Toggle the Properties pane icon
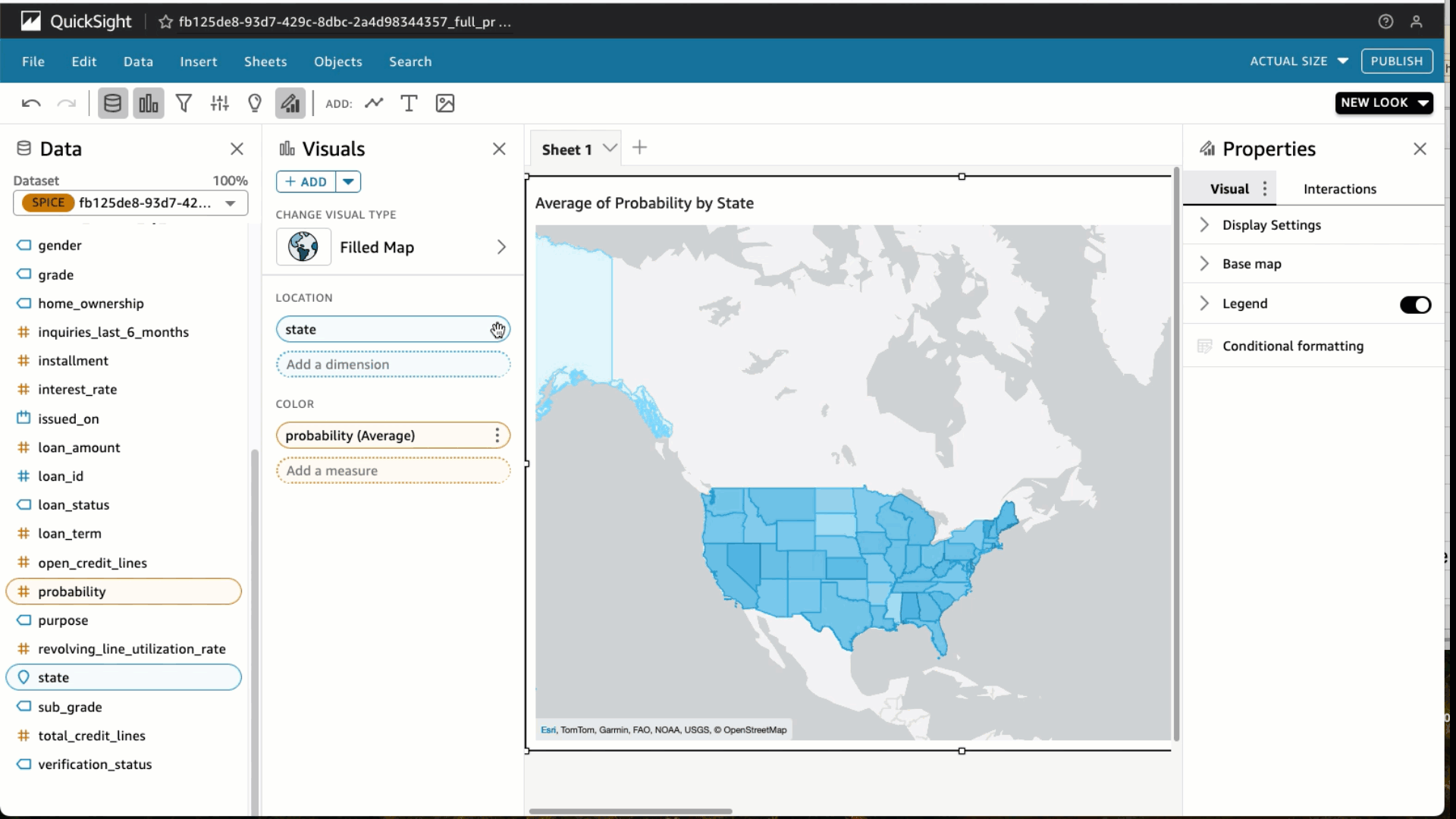The height and width of the screenshot is (819, 1456). [x=290, y=103]
